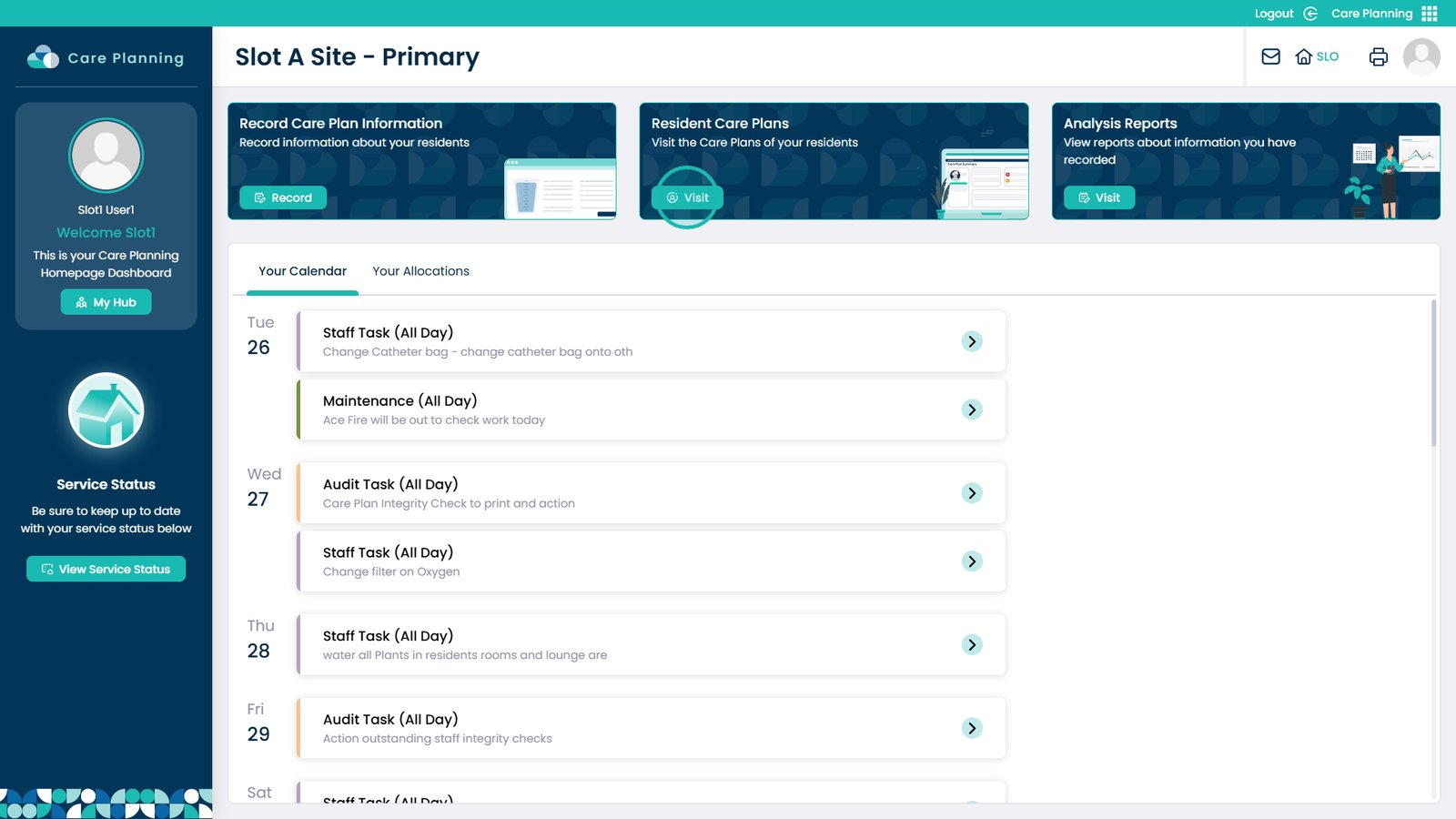Click the Logout arrow icon

(x=1310, y=14)
